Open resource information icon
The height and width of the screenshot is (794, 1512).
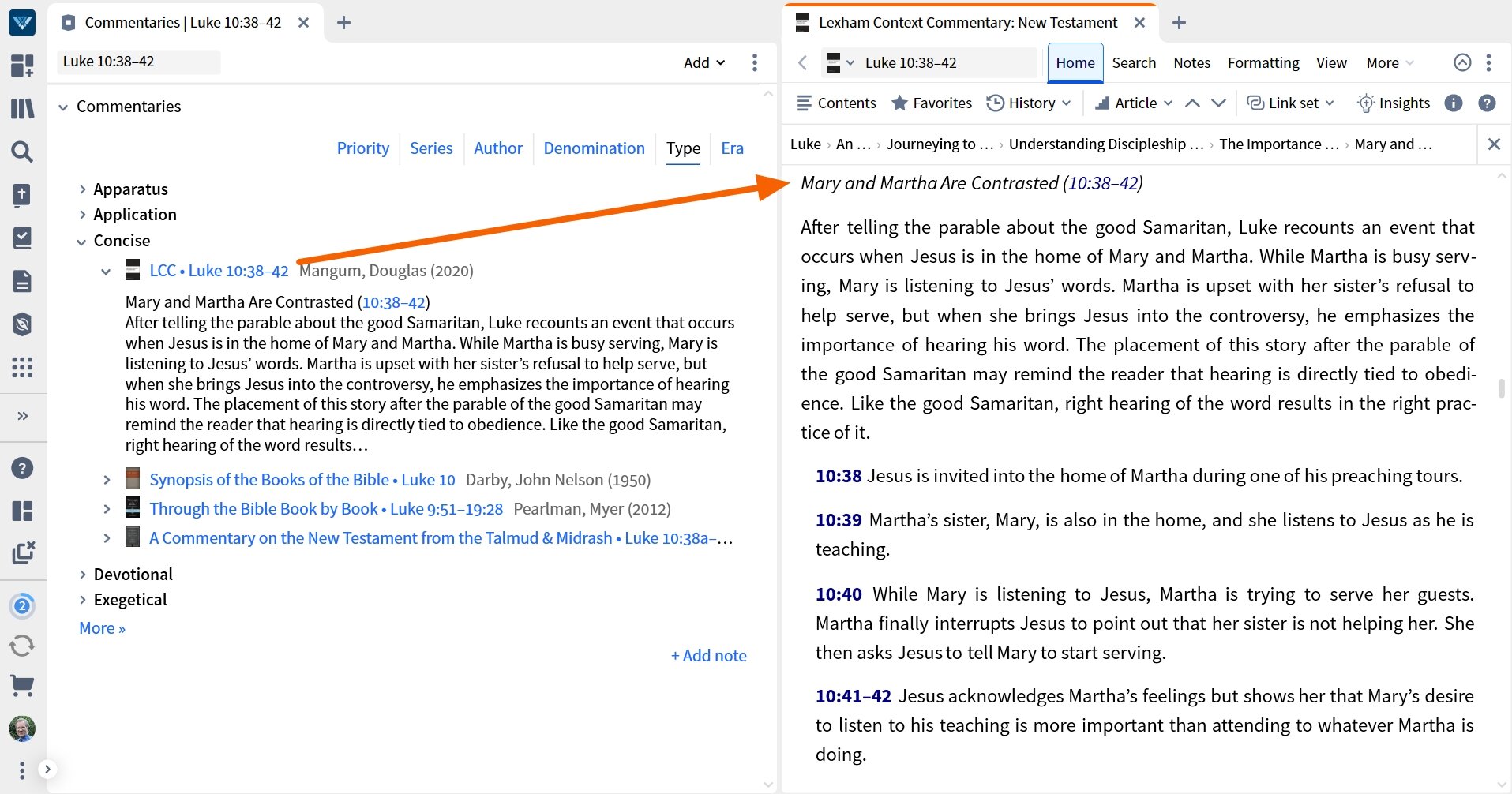tap(1454, 103)
